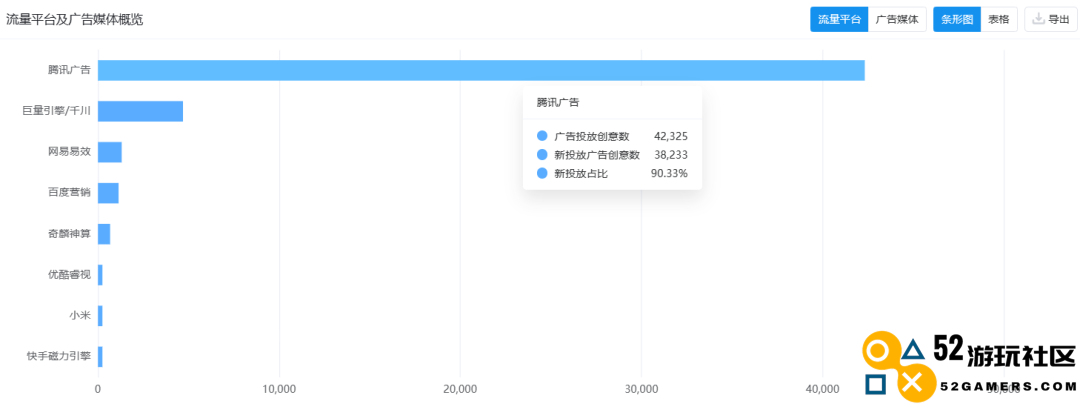
Task: Click the 流量平台及广告媒体概览 title
Action: click(75, 19)
